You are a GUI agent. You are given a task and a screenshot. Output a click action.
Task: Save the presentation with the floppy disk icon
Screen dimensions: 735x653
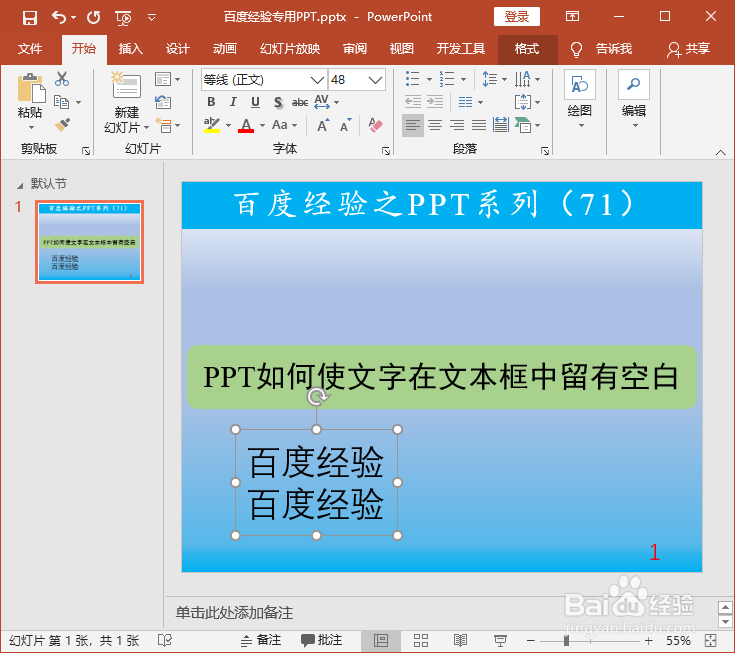click(x=30, y=18)
